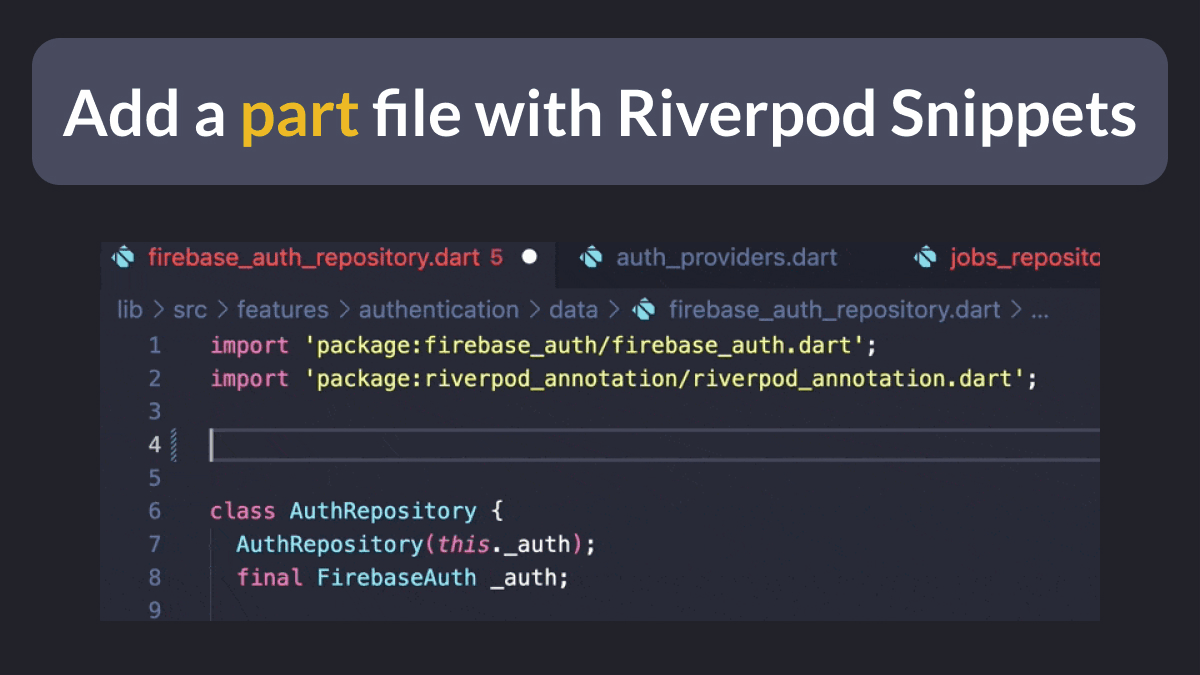
Task: Select firebase_auth_repository.dart breadcrumb file
Action: (834, 310)
